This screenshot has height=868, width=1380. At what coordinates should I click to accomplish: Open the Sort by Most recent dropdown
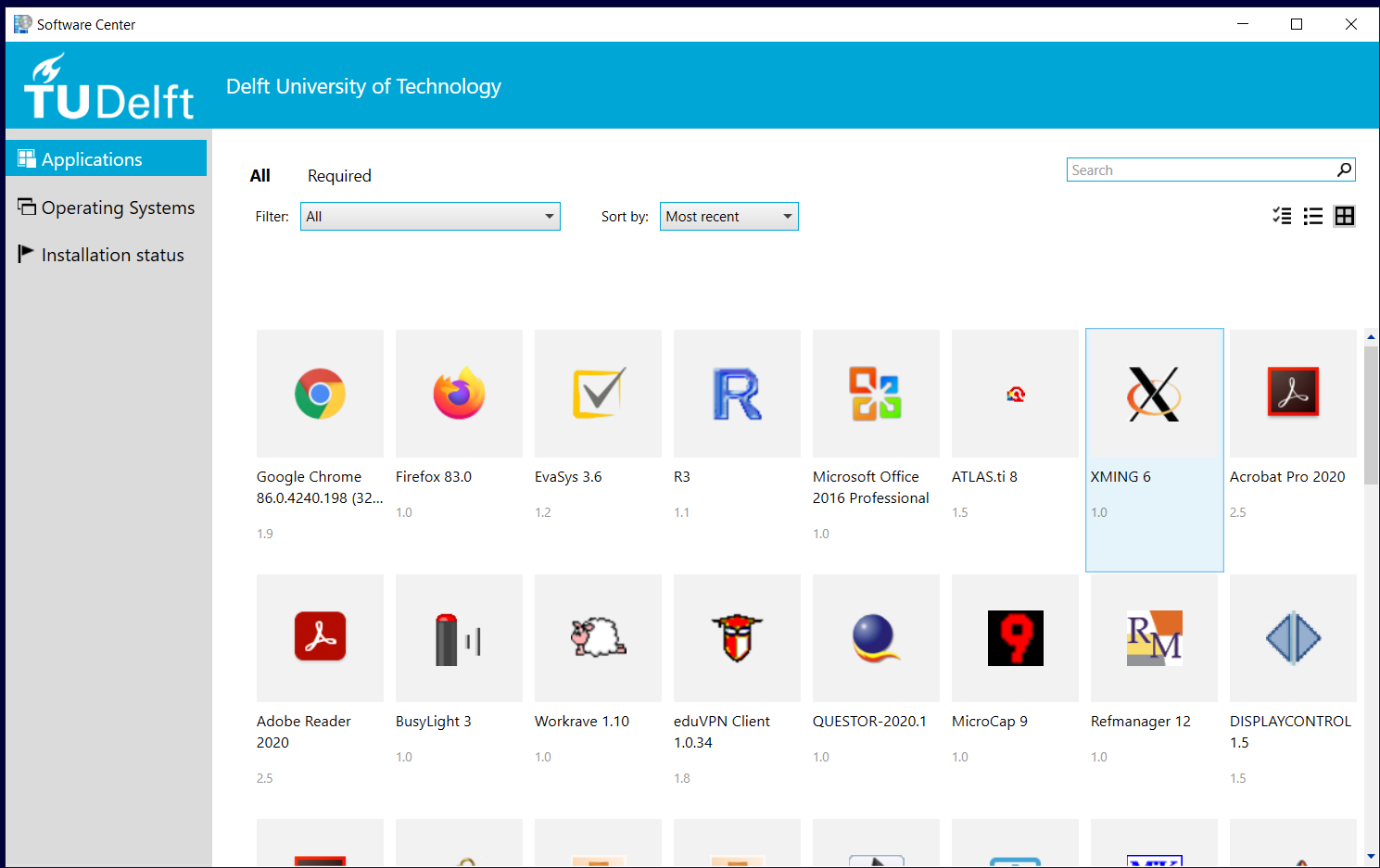(x=729, y=216)
